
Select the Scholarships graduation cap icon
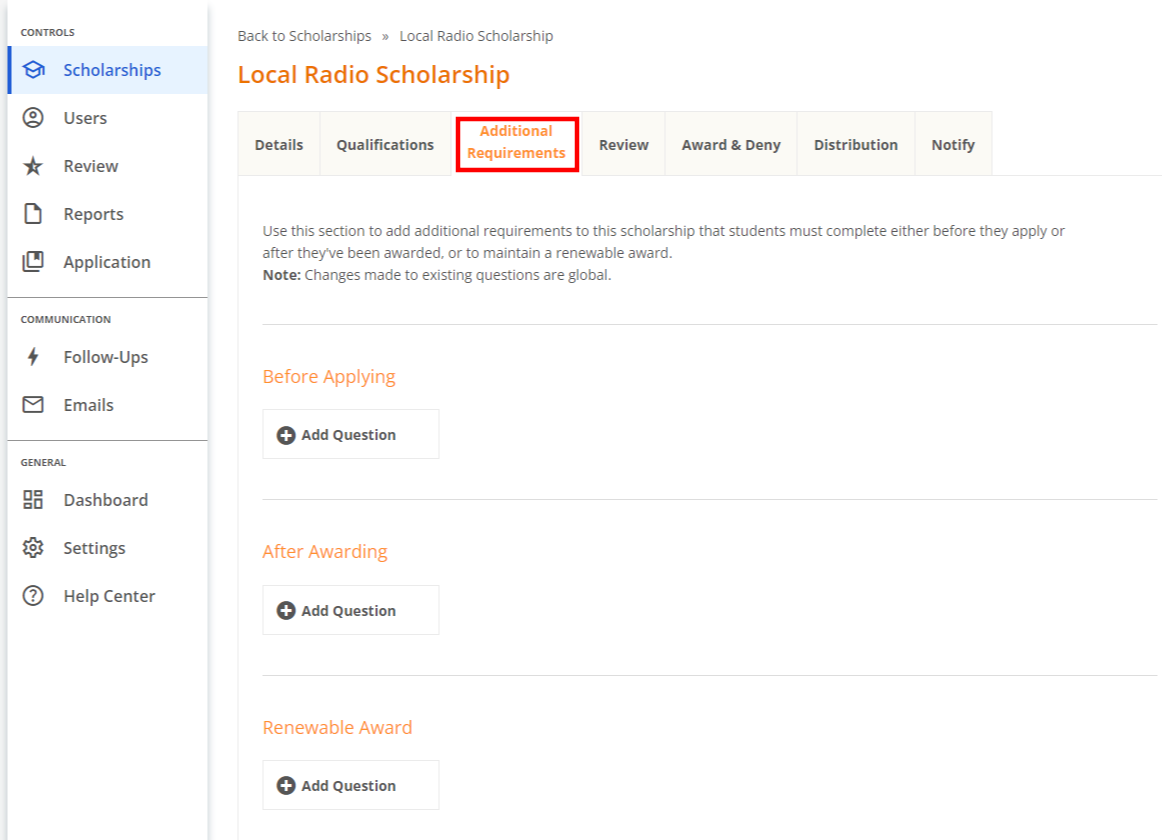point(33,70)
